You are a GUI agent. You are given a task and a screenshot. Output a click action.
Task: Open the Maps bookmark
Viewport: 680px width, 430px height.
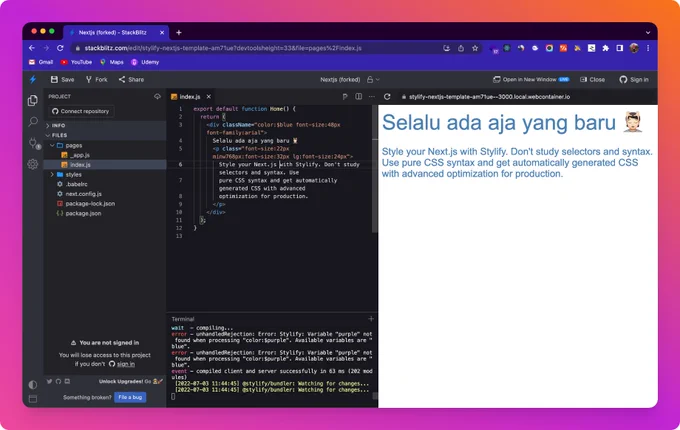coord(112,62)
